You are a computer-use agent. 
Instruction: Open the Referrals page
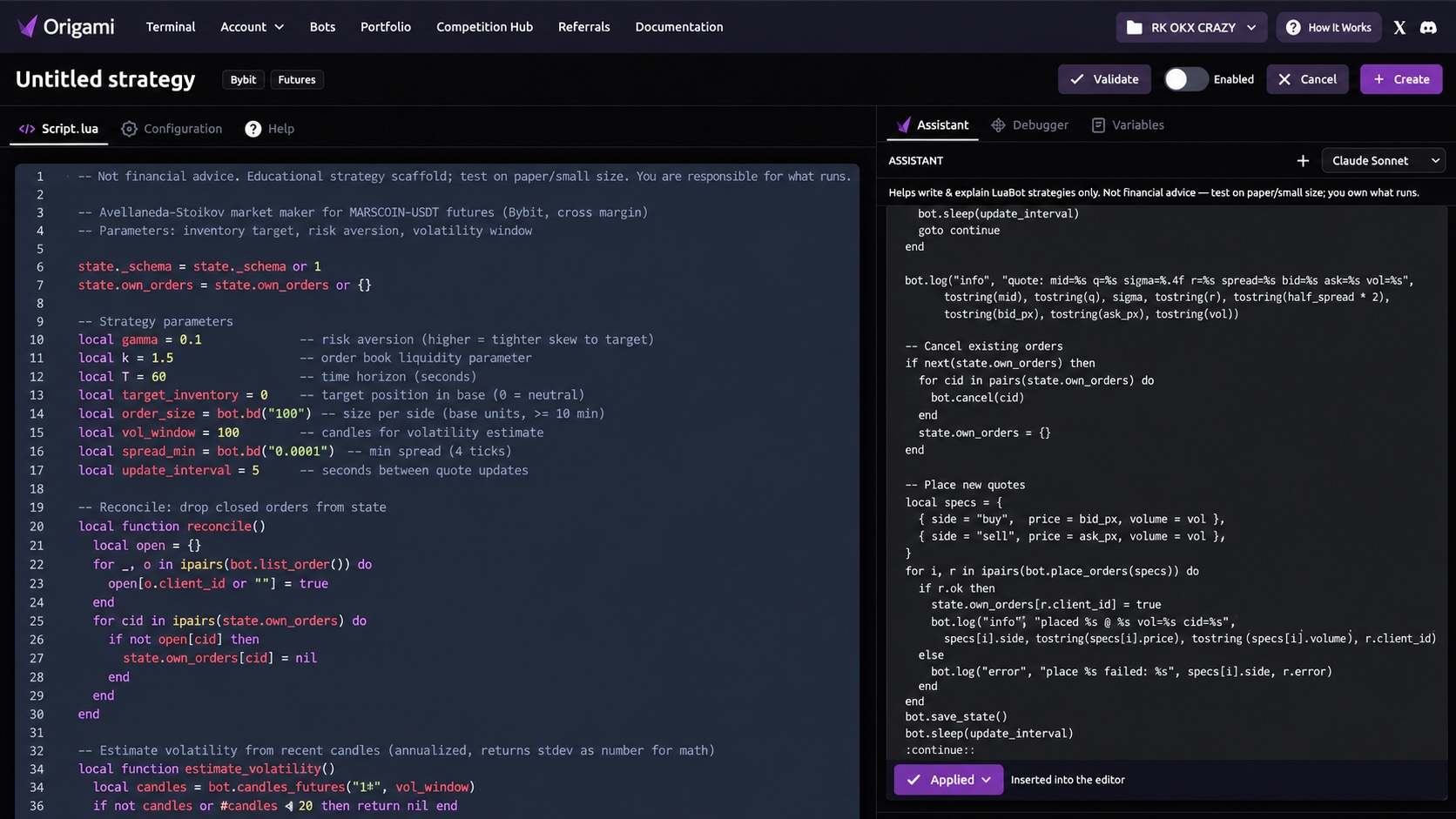[x=583, y=27]
